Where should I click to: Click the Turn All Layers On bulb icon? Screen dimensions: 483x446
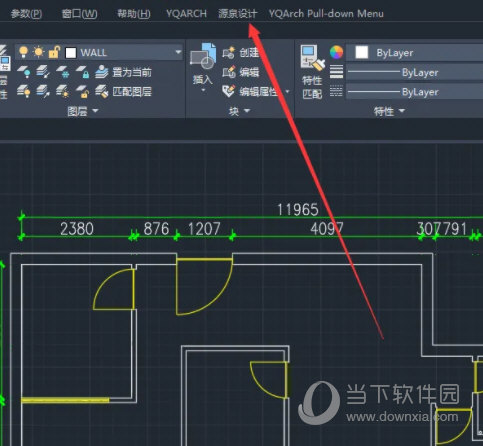pyautogui.click(x=24, y=91)
